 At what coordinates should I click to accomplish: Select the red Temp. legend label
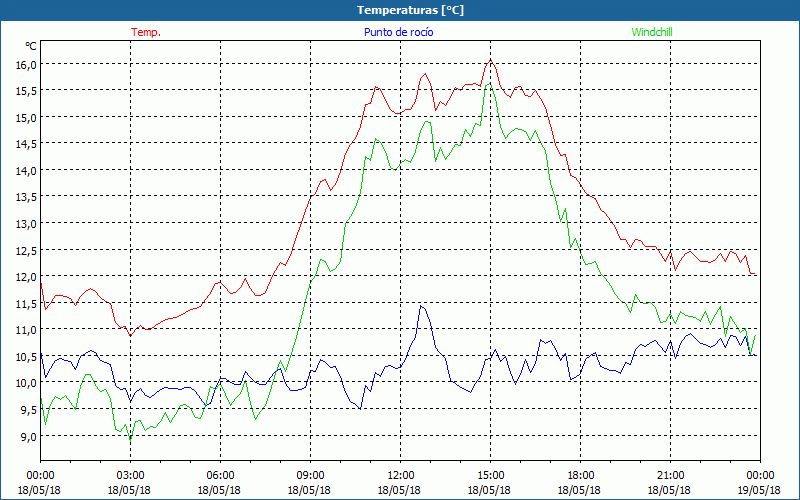146,32
